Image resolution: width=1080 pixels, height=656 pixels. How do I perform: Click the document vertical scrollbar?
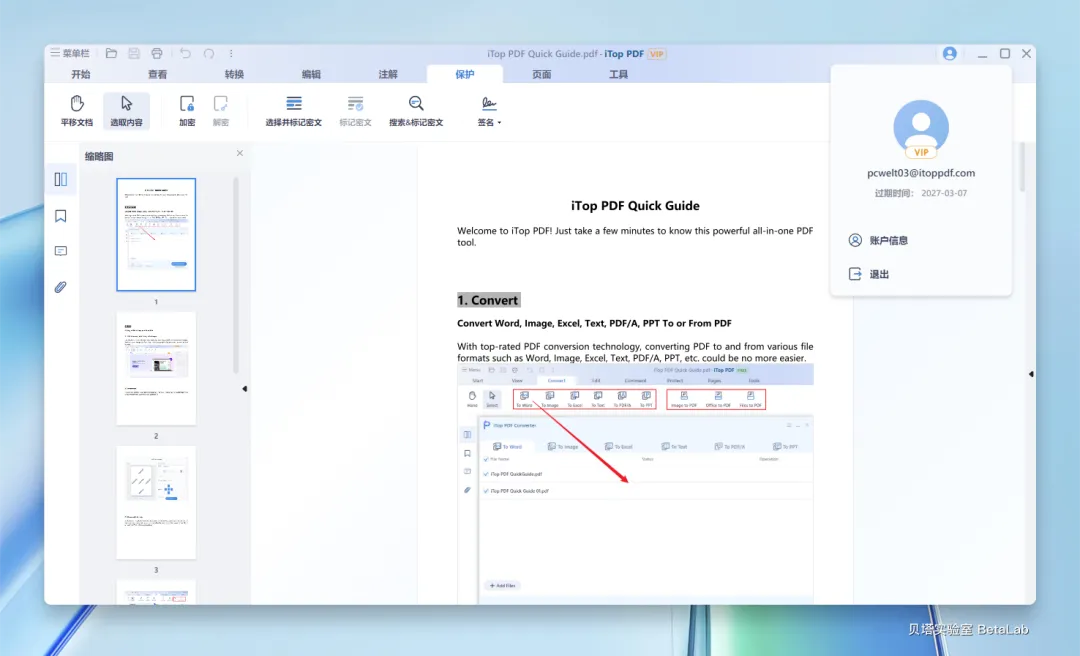coord(1022,167)
